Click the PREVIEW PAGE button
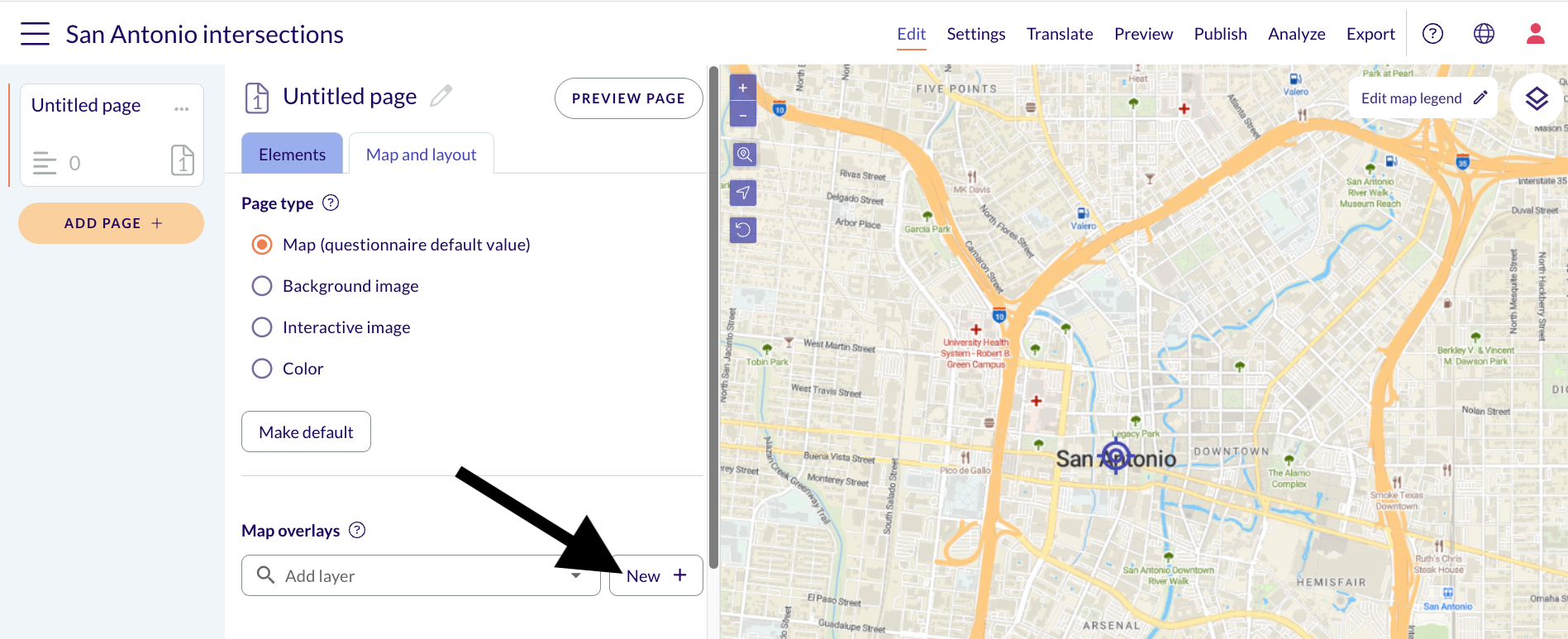Screen dimensions: 1568x639 [629, 98]
